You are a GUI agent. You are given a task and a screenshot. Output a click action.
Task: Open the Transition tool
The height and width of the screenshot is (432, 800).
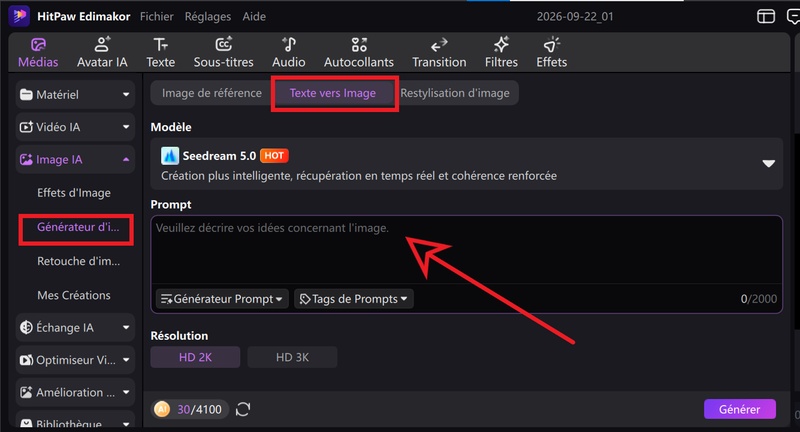click(x=439, y=53)
